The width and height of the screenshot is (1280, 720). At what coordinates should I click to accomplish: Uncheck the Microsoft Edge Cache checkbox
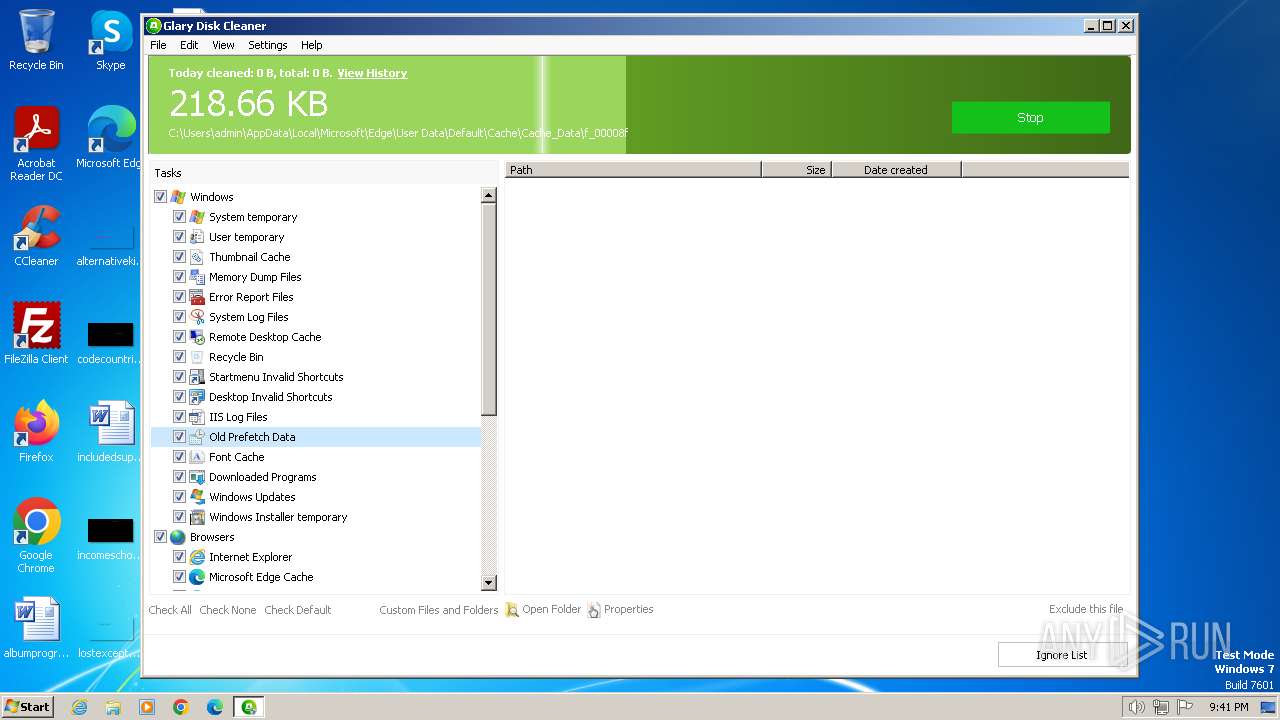[179, 577]
